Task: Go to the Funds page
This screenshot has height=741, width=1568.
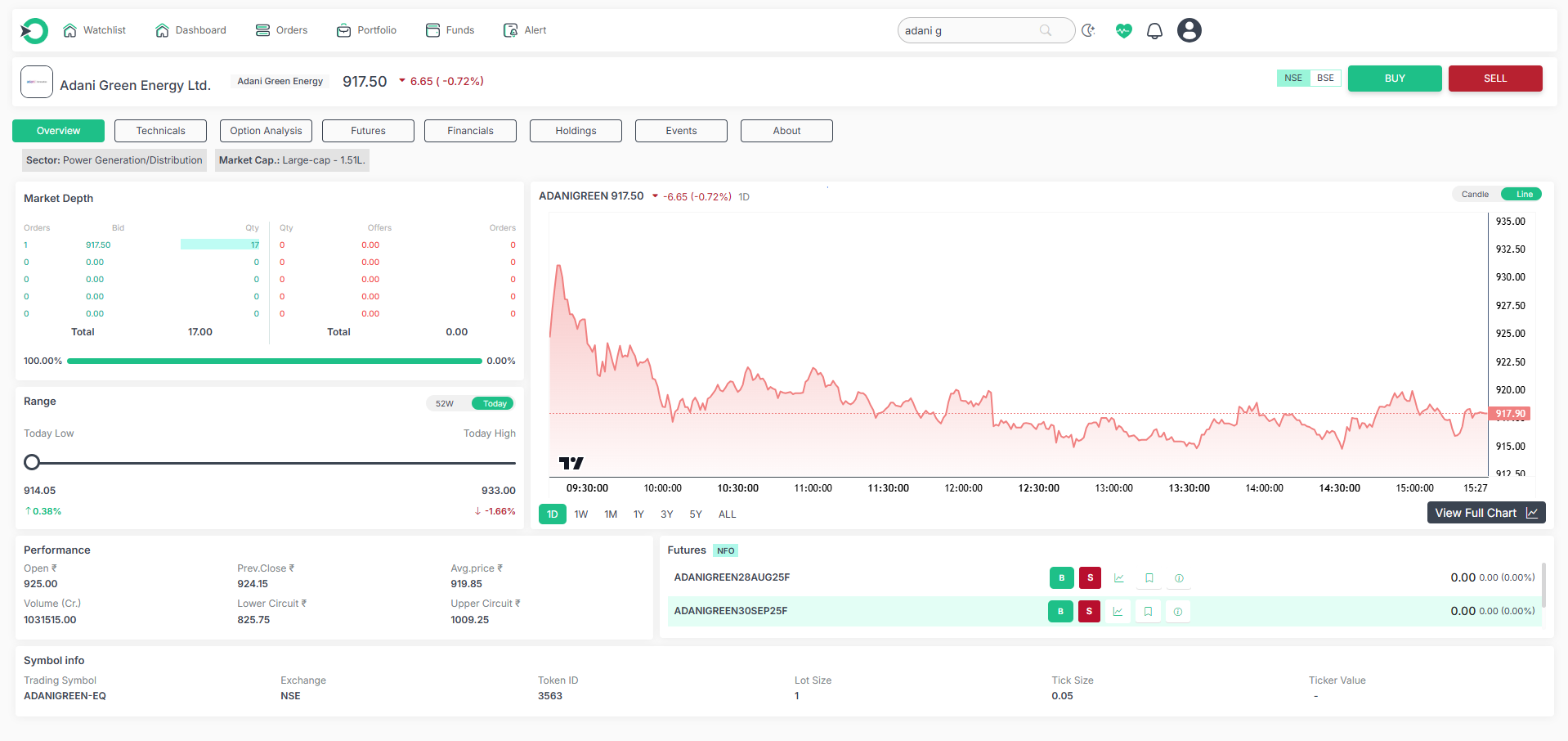Action: coord(450,30)
